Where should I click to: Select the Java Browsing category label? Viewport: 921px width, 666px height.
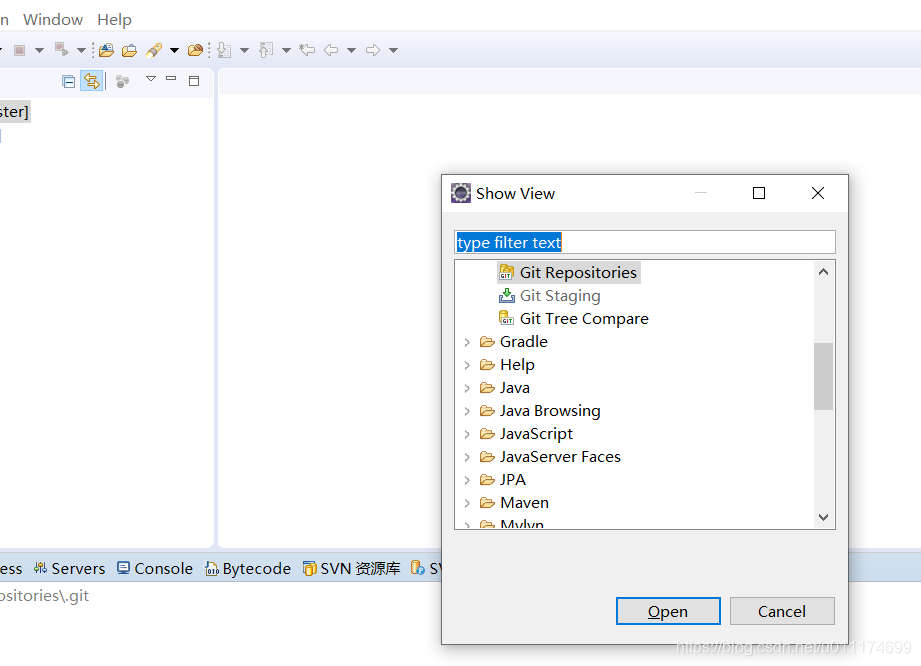550,411
